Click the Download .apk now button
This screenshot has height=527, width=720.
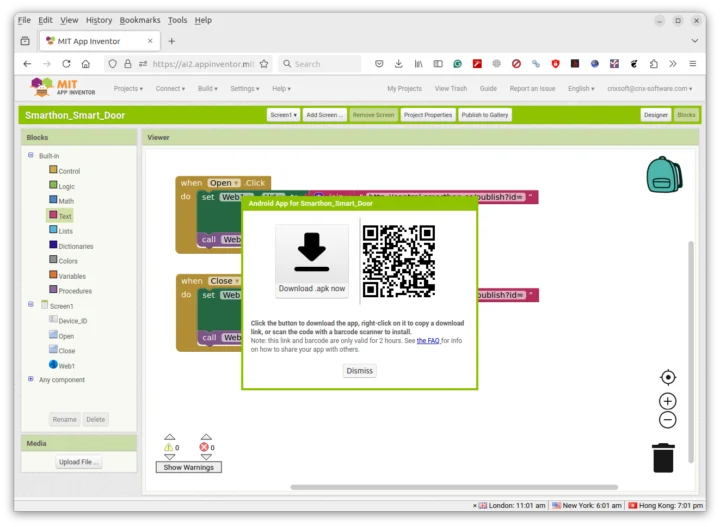312,261
